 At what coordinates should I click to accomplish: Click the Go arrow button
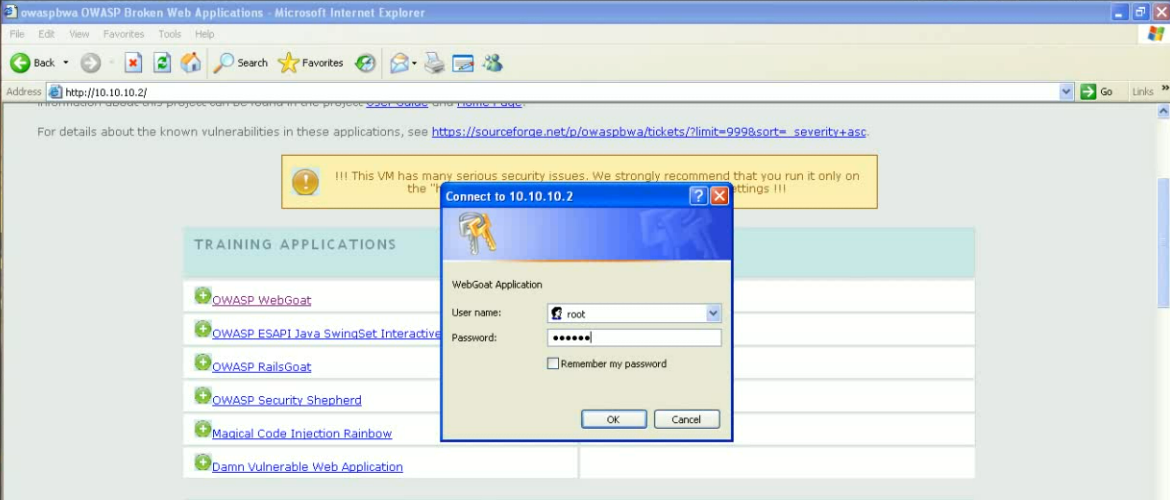tap(1097, 92)
